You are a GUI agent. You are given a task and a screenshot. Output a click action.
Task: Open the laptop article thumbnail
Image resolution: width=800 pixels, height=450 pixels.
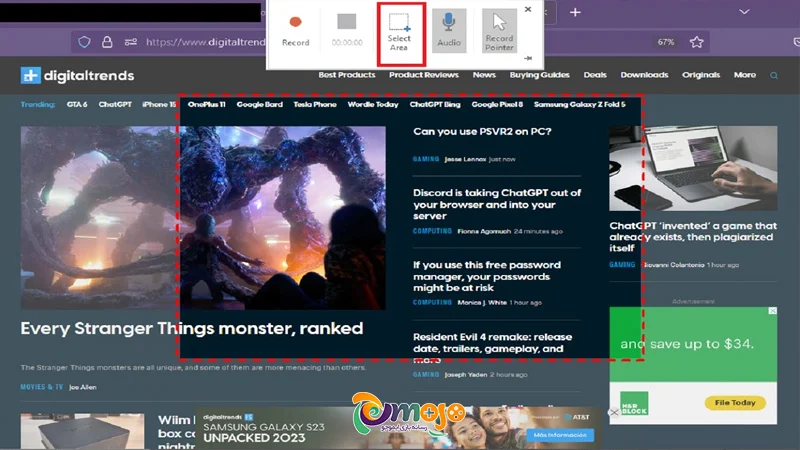tap(693, 168)
